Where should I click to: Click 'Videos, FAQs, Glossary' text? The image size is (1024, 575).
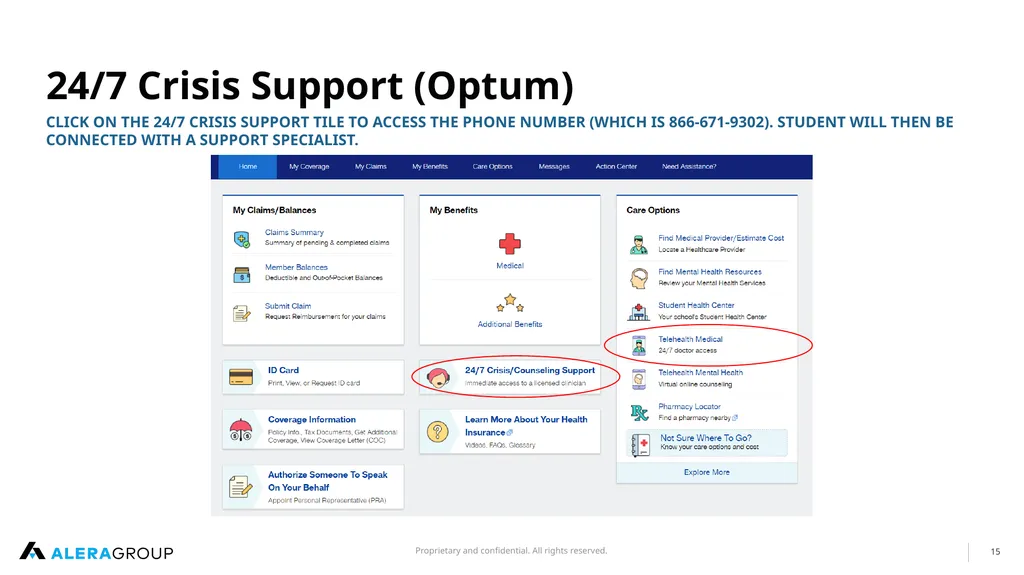[x=500, y=445]
